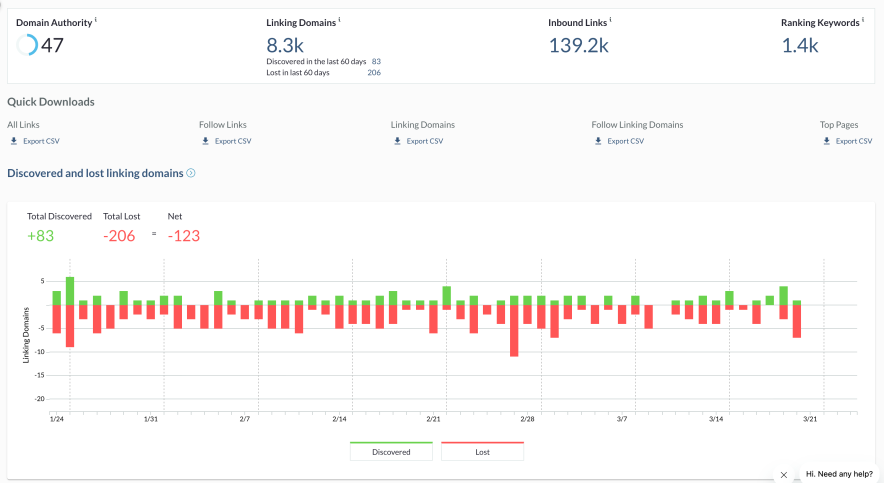
Task: Toggle the Lost legend series
Action: (483, 451)
